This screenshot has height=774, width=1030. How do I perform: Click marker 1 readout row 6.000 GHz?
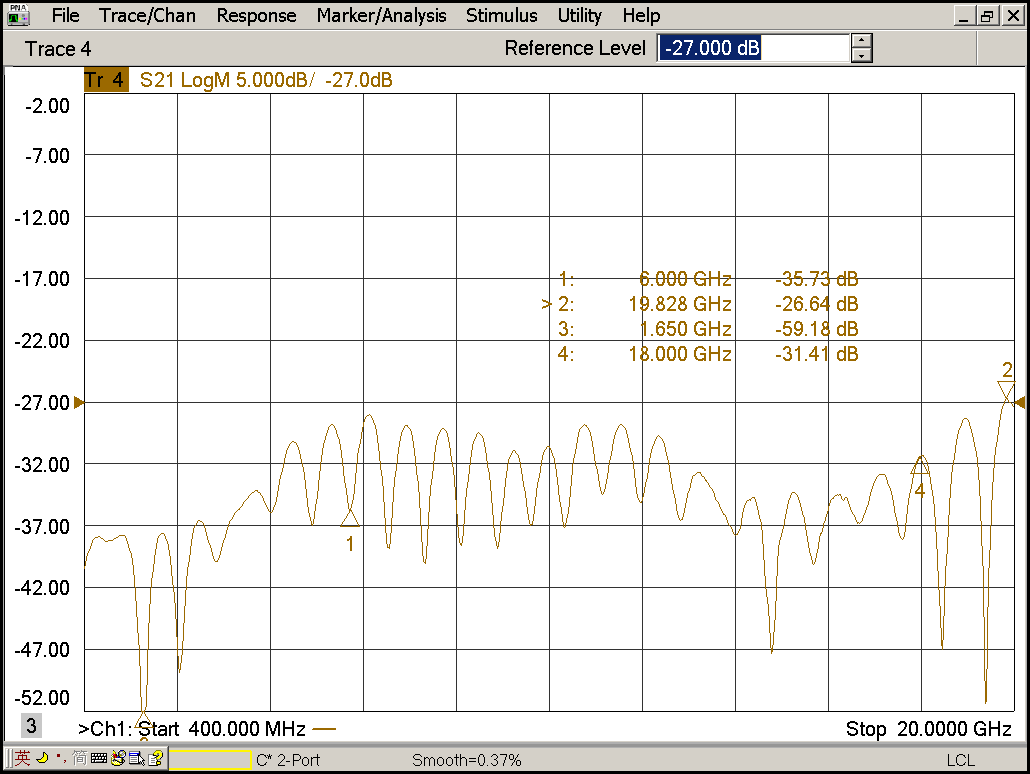point(708,279)
